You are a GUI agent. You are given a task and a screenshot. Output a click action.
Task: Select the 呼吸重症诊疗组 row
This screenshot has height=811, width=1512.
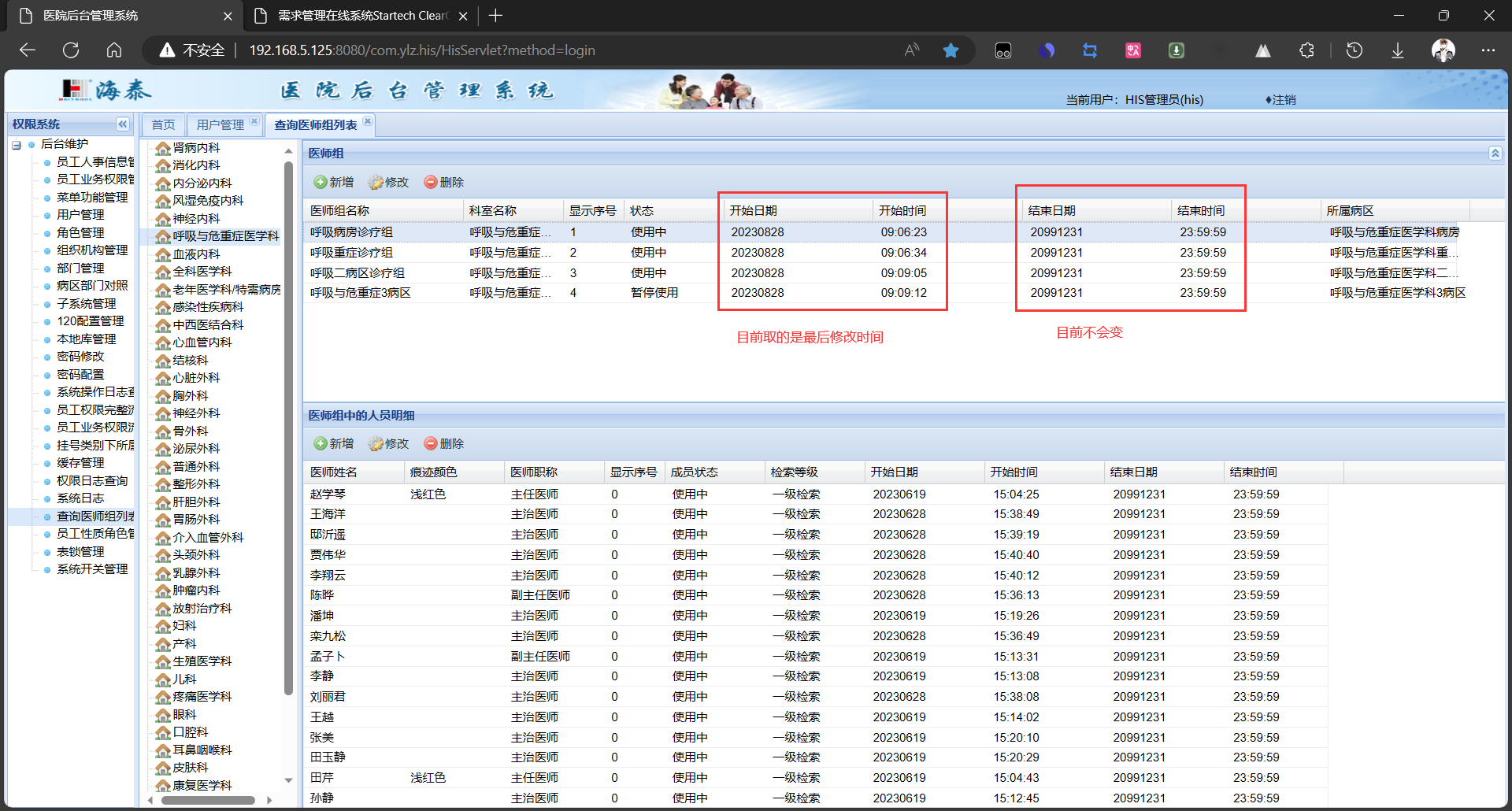352,253
